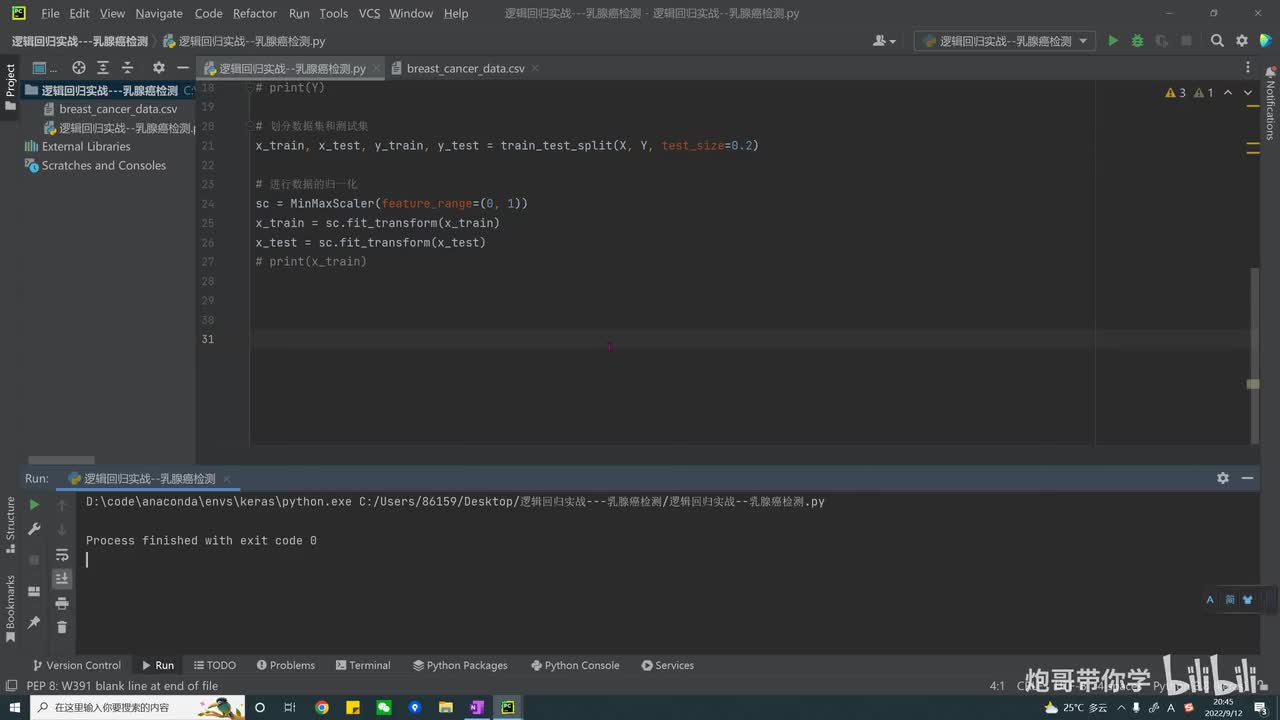This screenshot has width=1280, height=720.
Task: Open Run panel settings gear
Action: point(1222,478)
